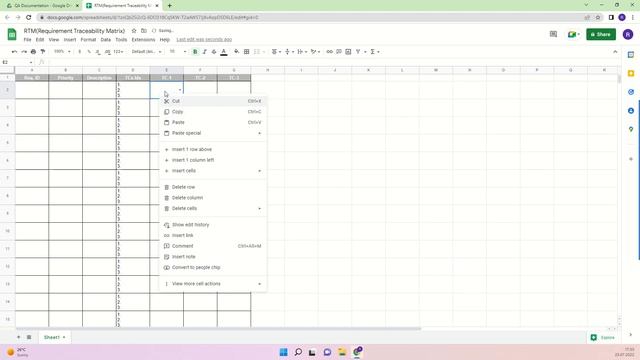Image resolution: width=640 pixels, height=360 pixels.
Task: Open Contacts side panel
Action: (631, 111)
